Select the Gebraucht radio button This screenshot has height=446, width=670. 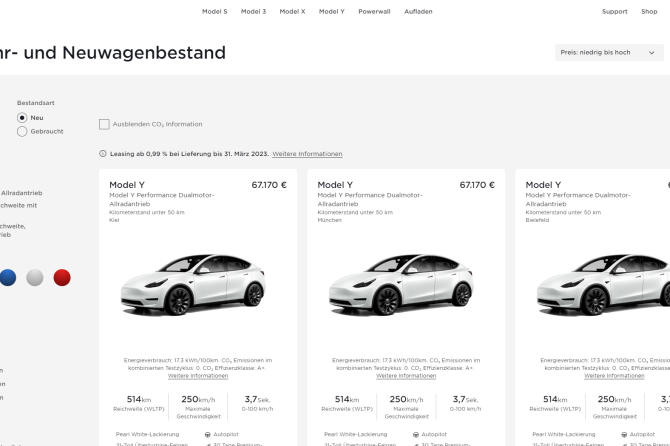pos(22,131)
